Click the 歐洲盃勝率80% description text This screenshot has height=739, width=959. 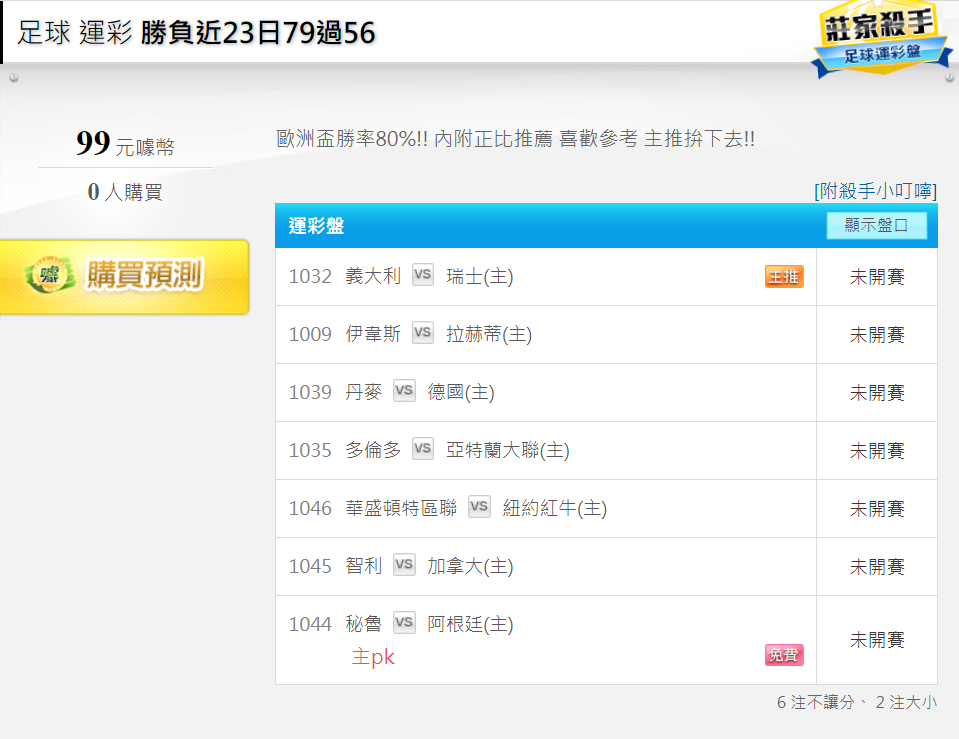pos(515,139)
